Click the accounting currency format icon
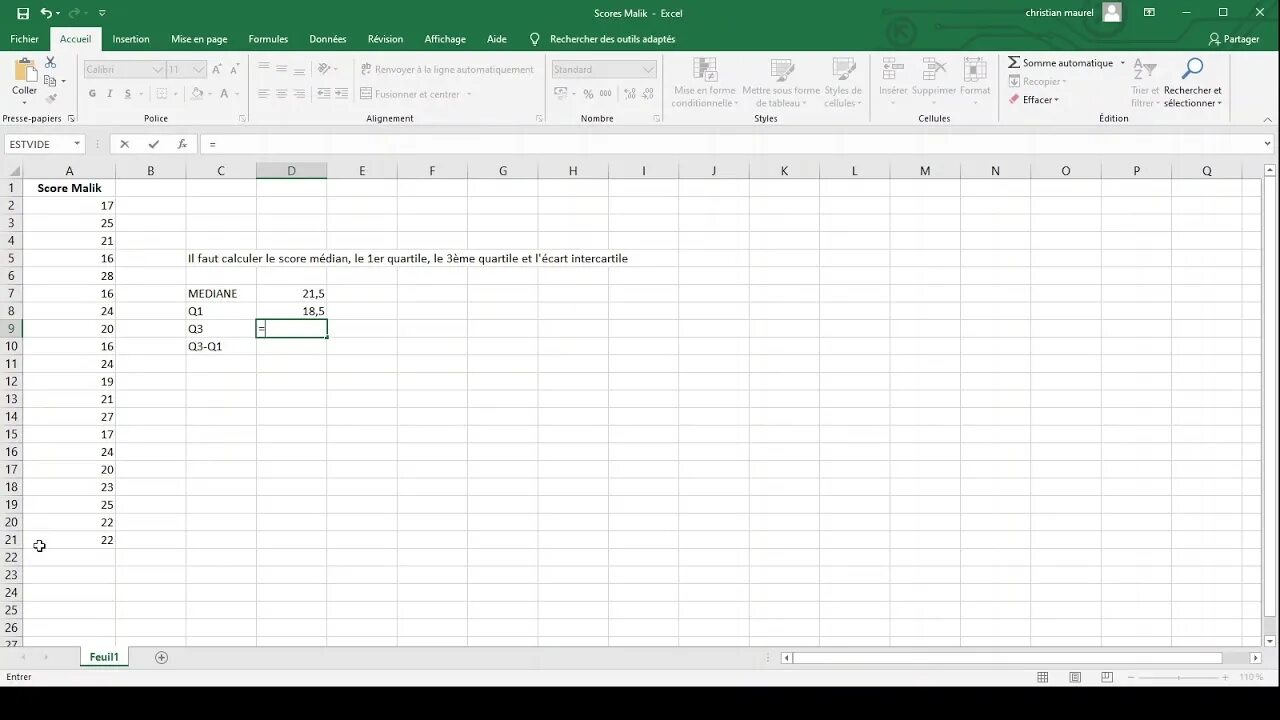 pyautogui.click(x=562, y=94)
